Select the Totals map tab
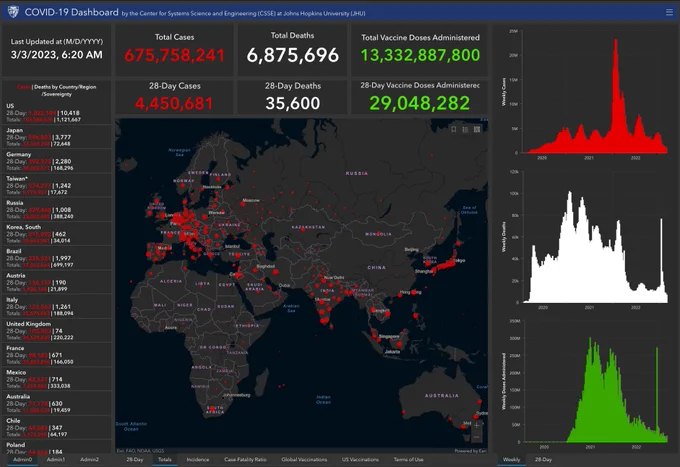 tap(165, 460)
